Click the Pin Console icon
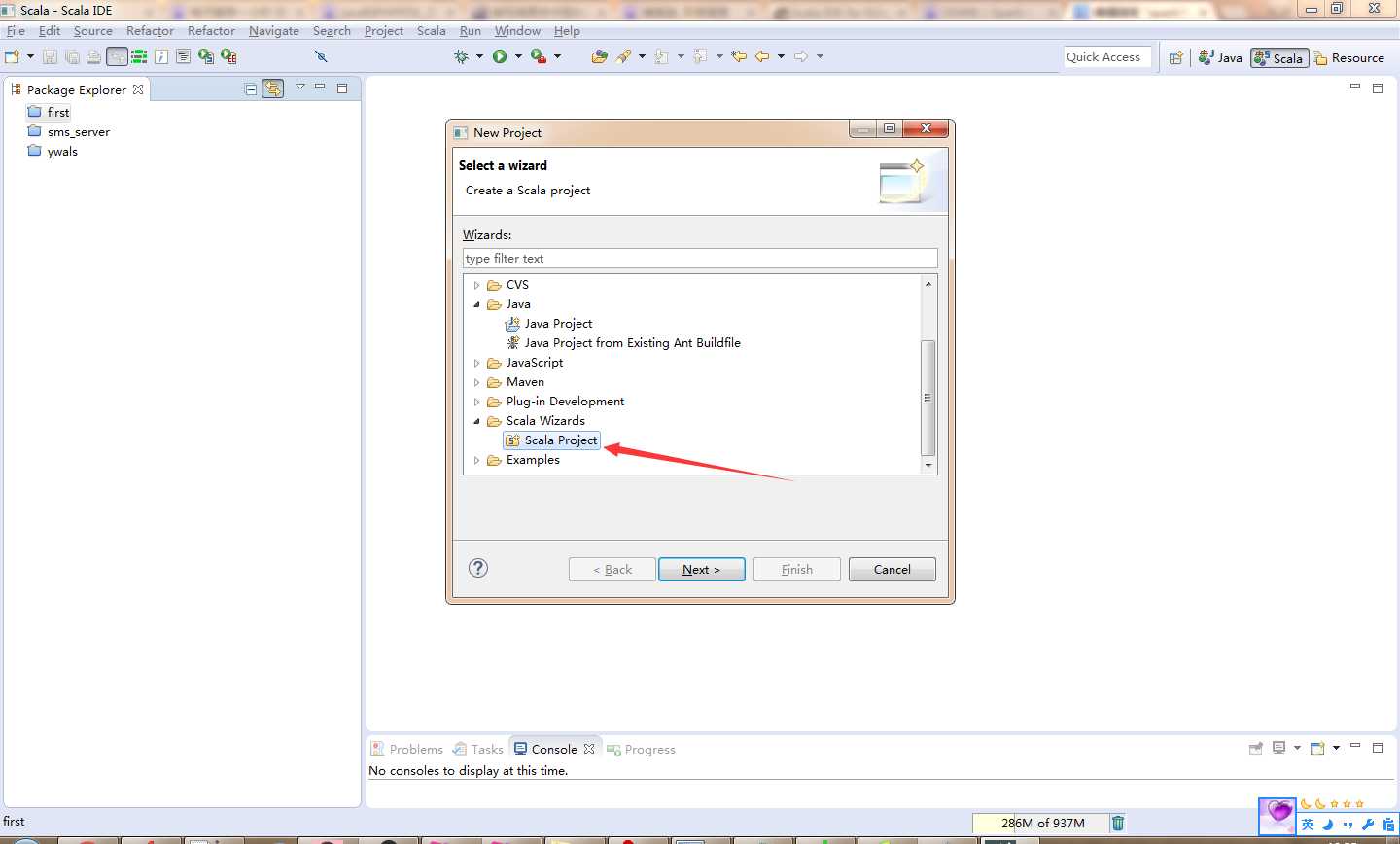This screenshot has width=1400, height=844. point(1256,748)
